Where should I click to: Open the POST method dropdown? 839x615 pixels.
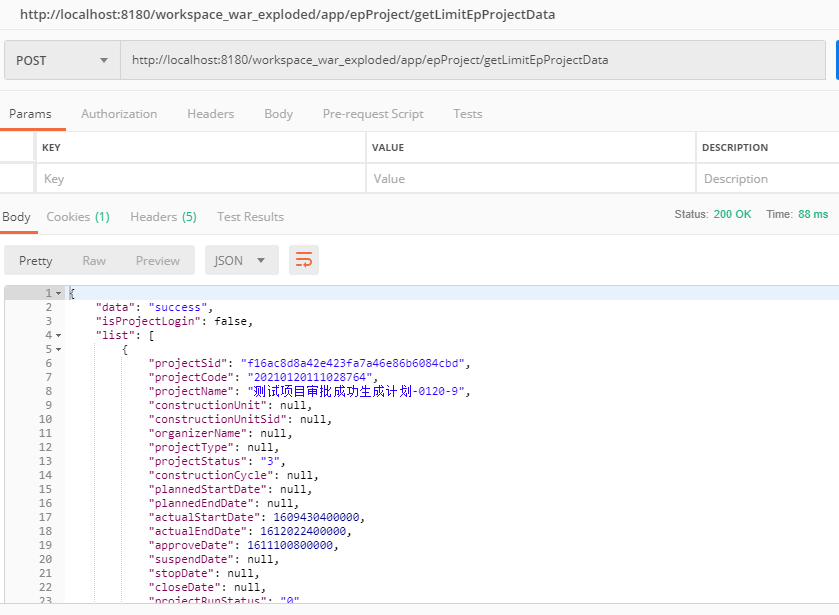click(x=62, y=60)
